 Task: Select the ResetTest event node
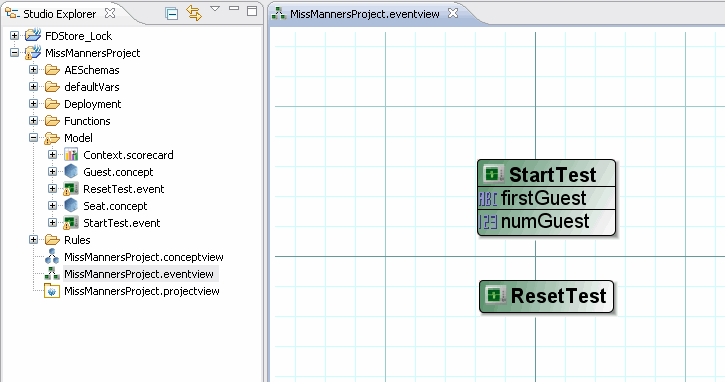pos(547,296)
